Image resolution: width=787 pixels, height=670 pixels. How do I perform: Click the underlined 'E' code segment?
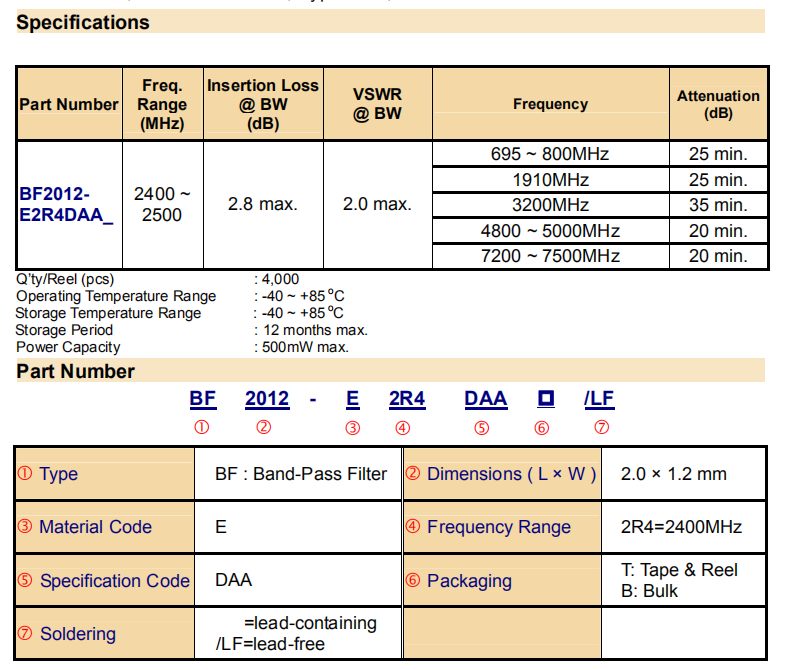point(352,399)
